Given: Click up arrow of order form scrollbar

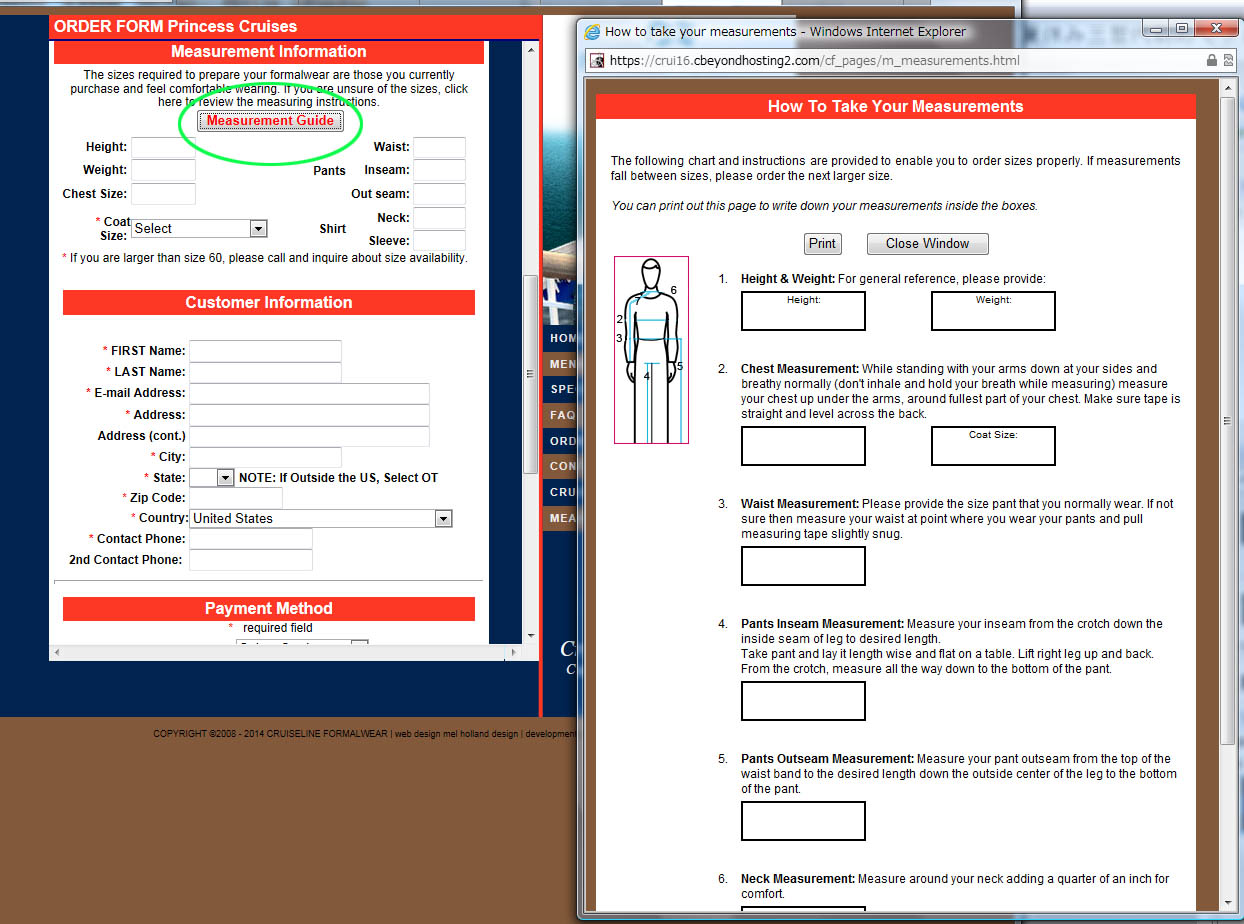Looking at the screenshot, I should (x=530, y=48).
